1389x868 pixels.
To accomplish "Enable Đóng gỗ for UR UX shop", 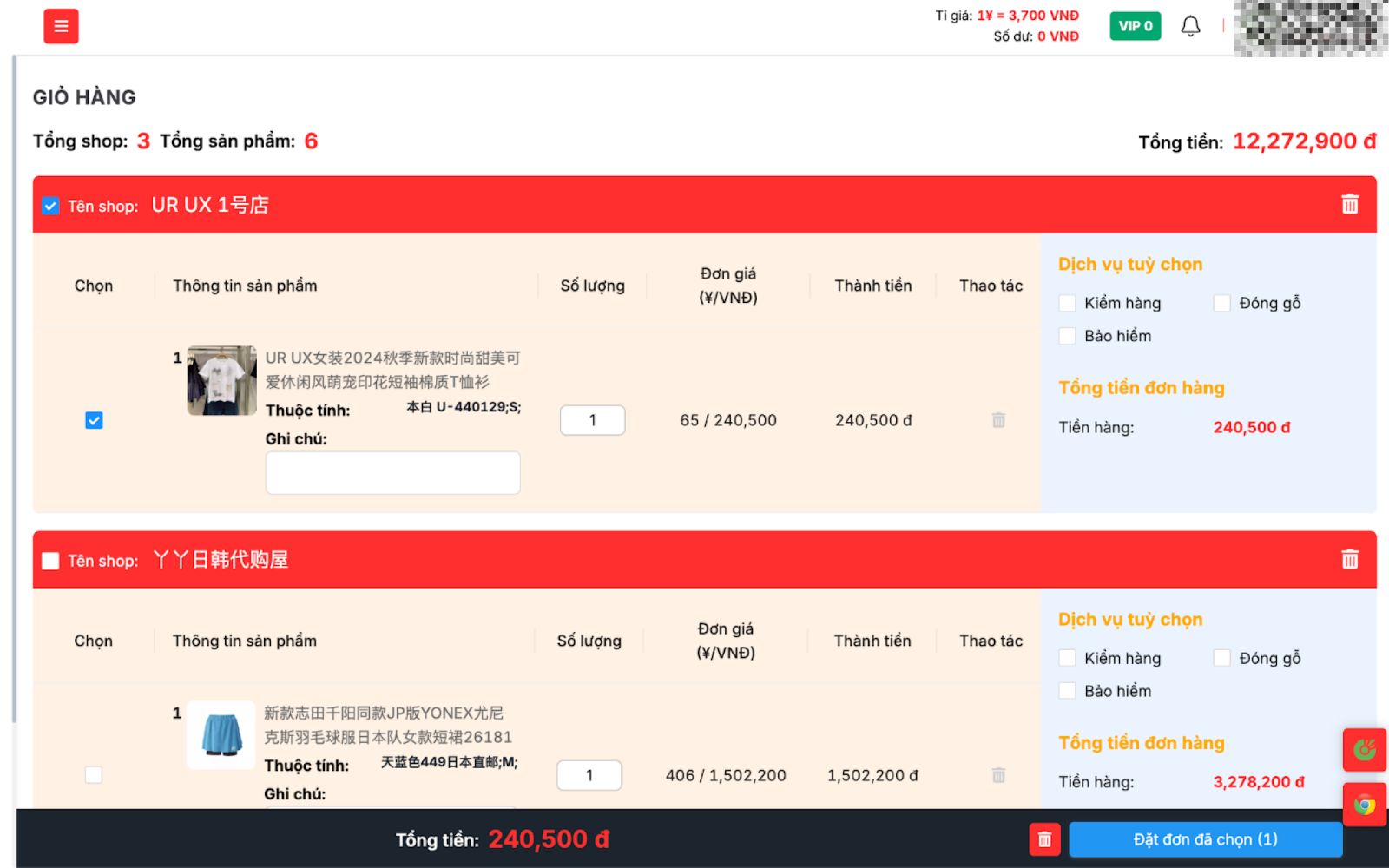I will click(1222, 303).
